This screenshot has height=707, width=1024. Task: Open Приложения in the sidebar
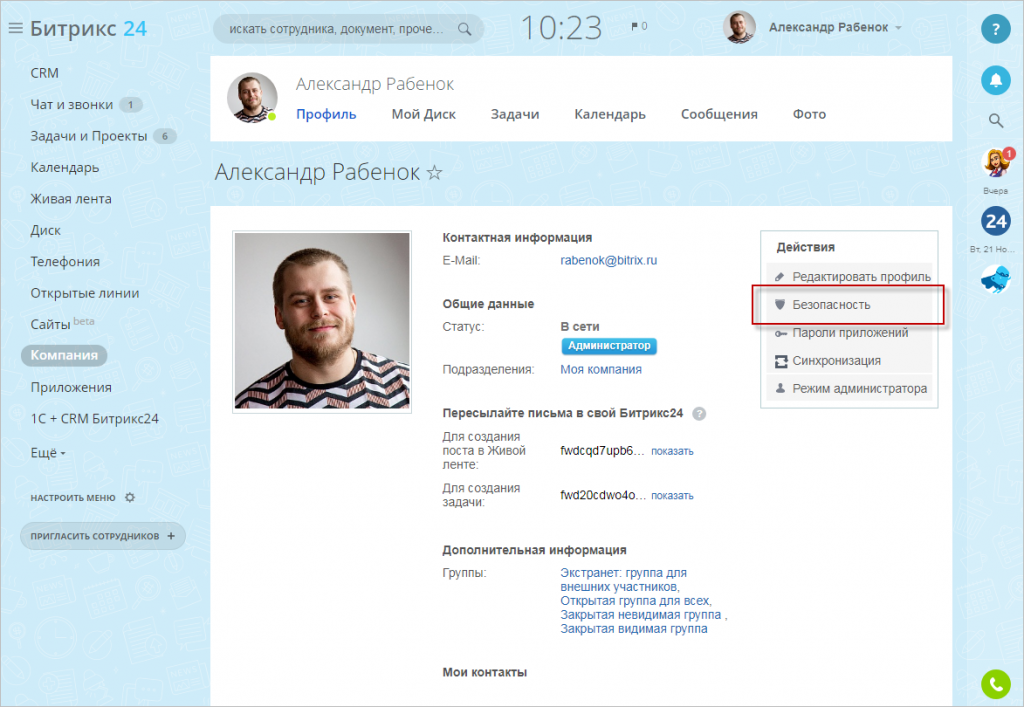71,387
